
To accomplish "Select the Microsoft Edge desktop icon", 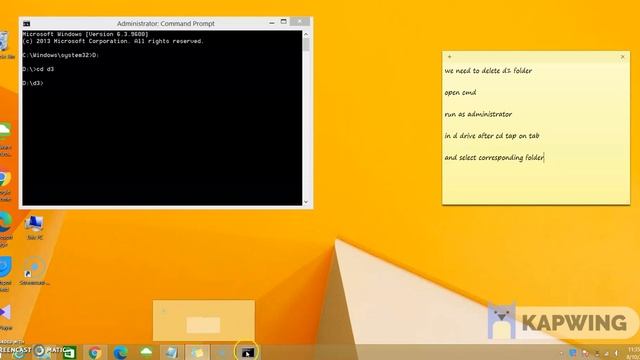I will click(6, 229).
